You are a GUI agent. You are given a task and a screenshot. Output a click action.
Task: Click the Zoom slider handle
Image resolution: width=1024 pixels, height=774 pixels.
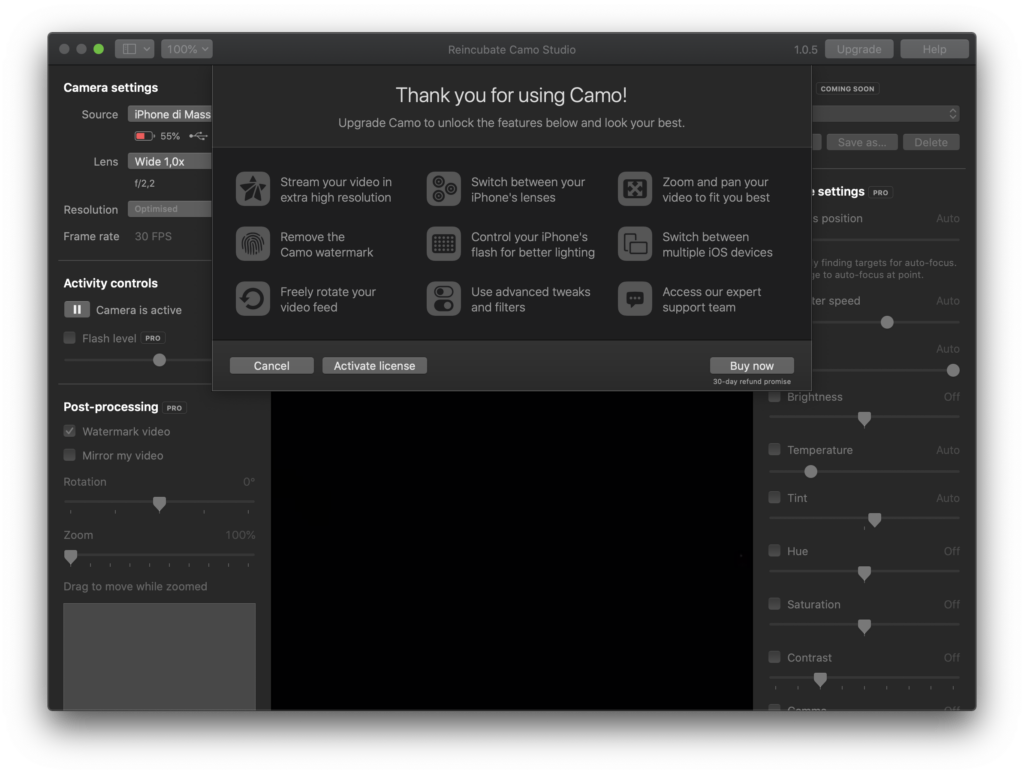[71, 557]
